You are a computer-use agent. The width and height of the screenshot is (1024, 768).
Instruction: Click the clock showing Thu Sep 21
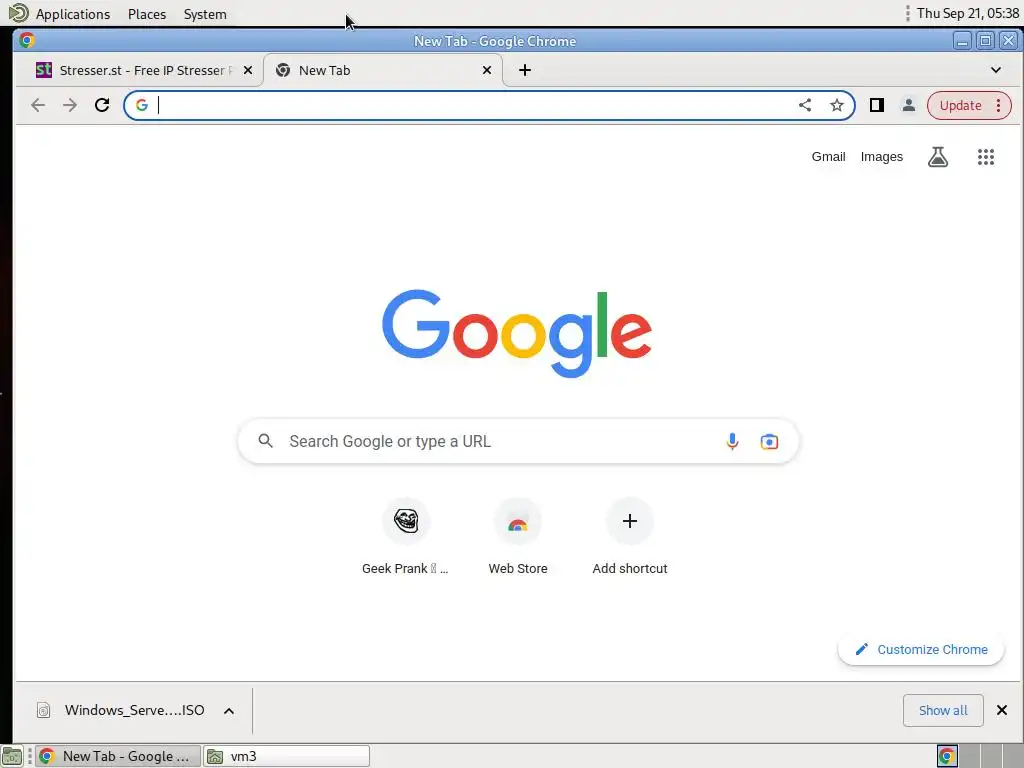(x=968, y=13)
